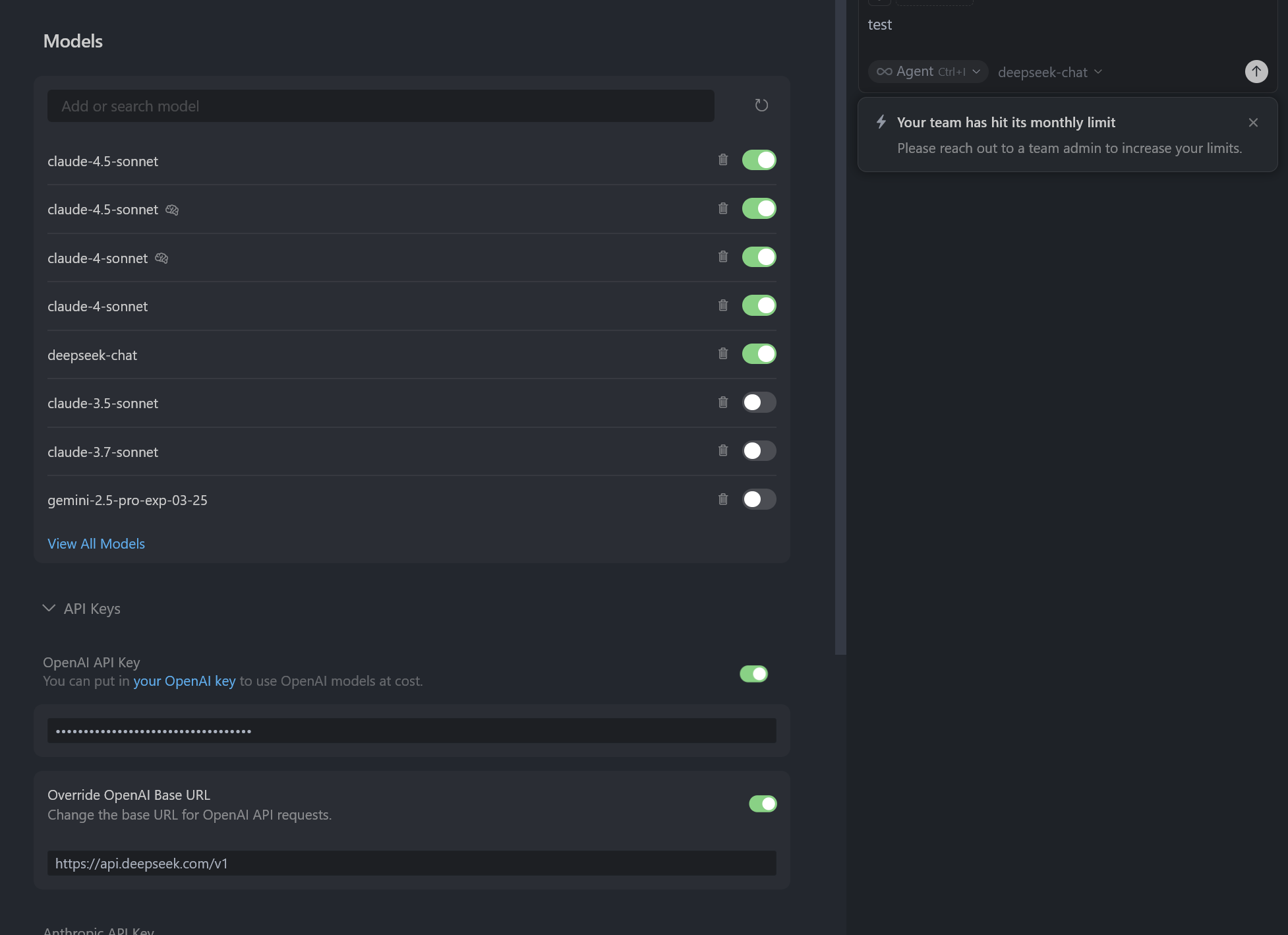Focus the Add or search model field
Image resolution: width=1288 pixels, height=935 pixels.
380,106
